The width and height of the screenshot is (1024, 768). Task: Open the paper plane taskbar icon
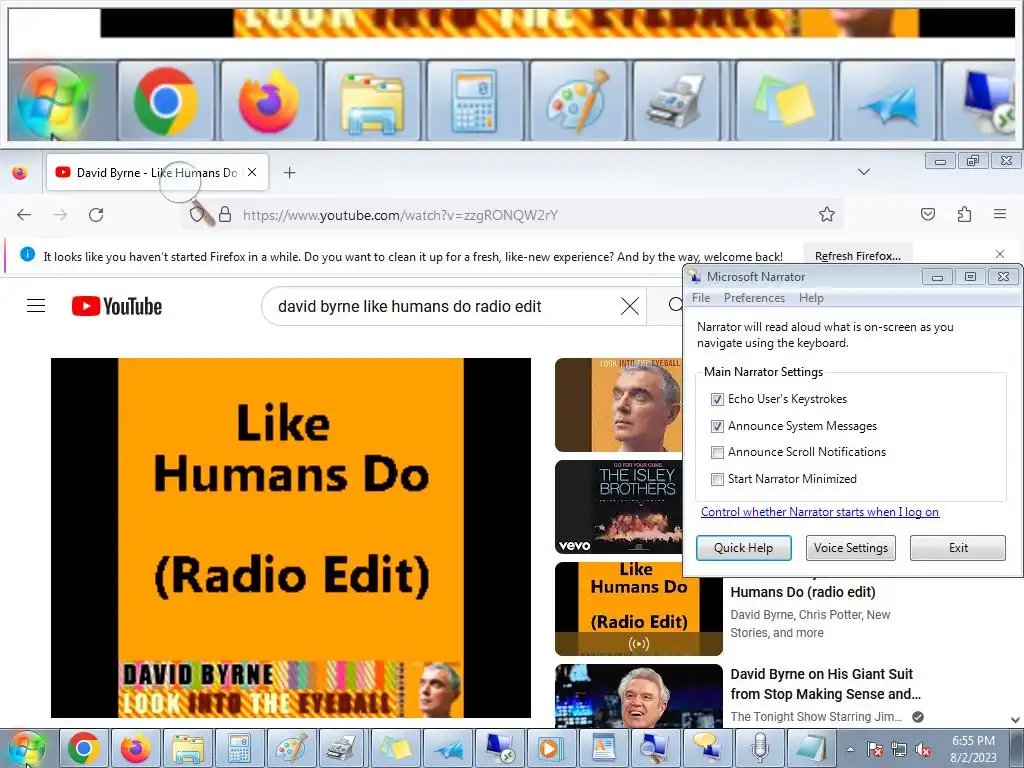[447, 748]
